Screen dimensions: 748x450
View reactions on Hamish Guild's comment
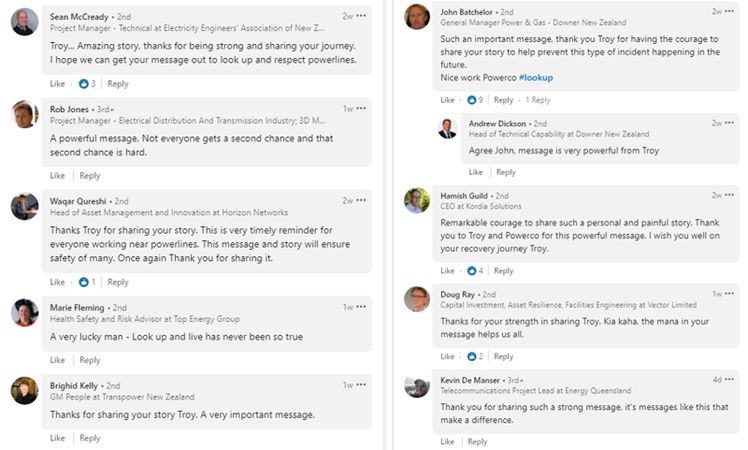476,270
